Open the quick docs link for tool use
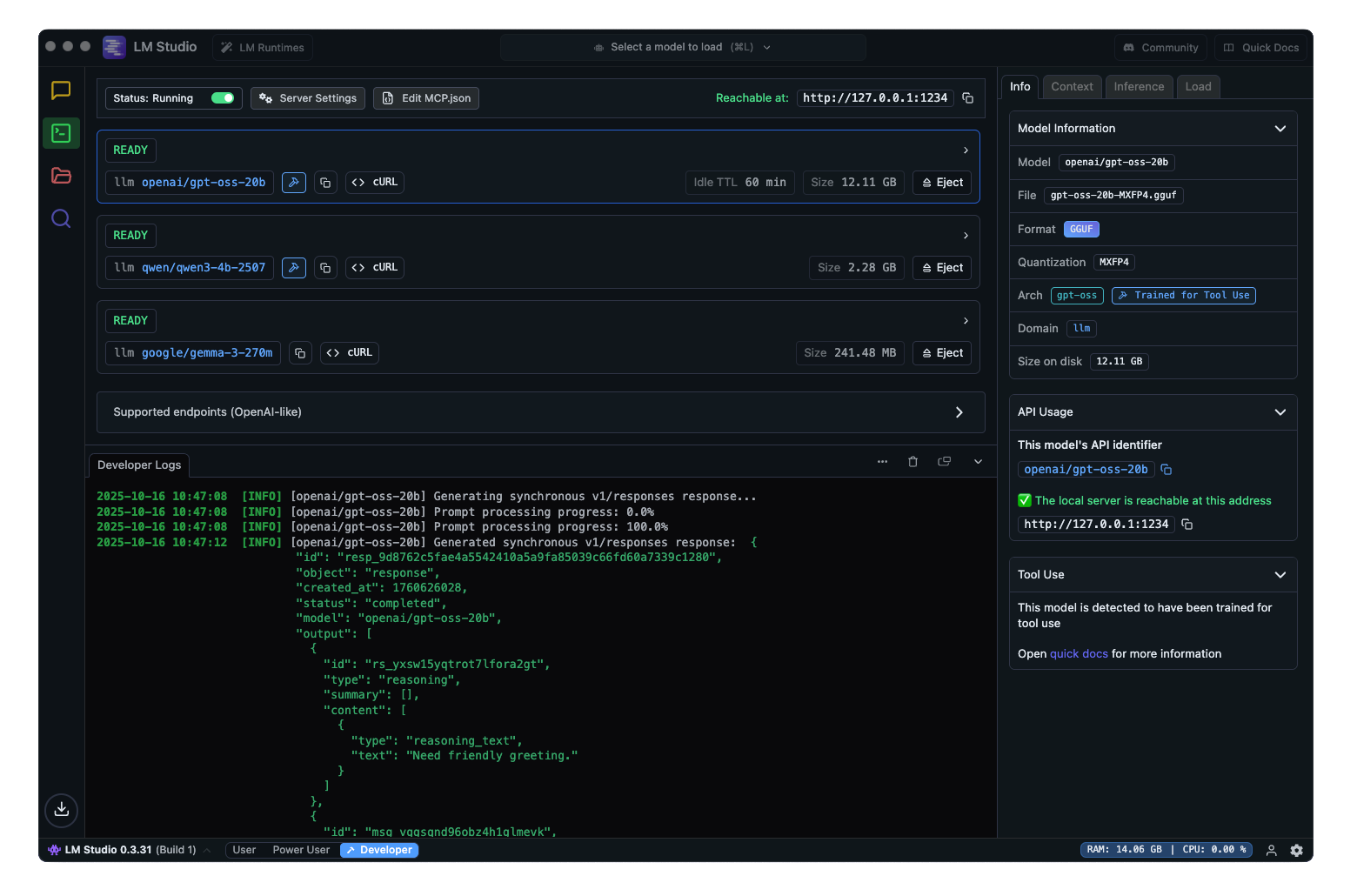 tap(1079, 653)
